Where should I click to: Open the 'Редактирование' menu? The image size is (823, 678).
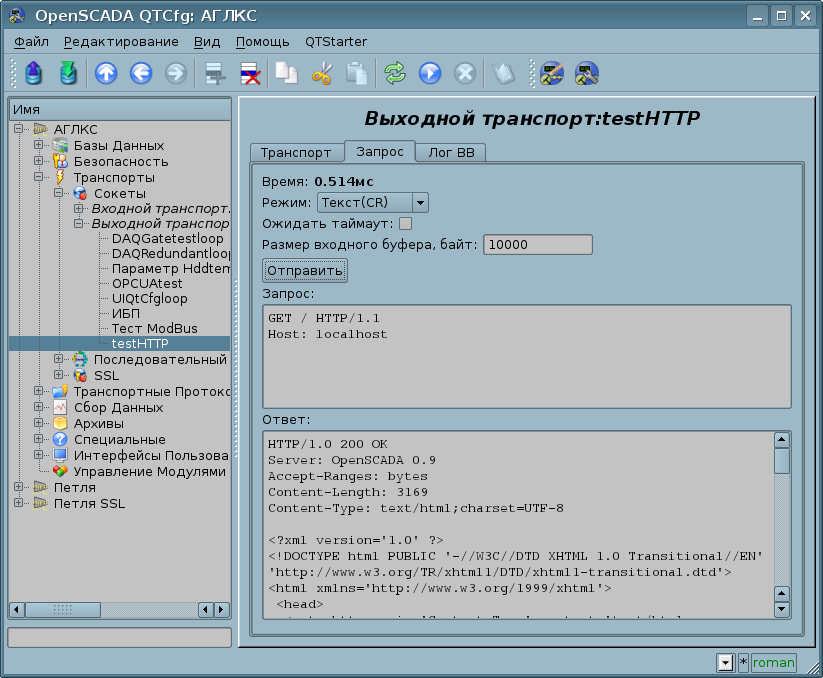pos(121,41)
